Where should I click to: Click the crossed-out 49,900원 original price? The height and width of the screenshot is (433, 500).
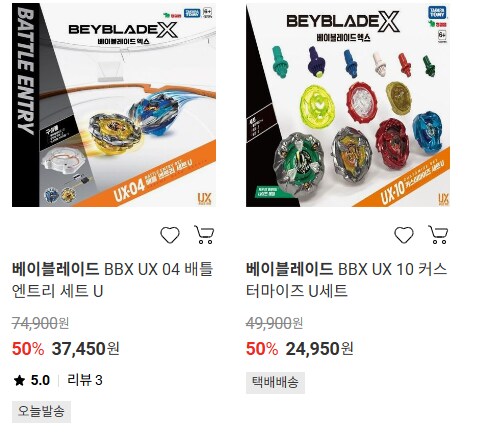(274, 323)
